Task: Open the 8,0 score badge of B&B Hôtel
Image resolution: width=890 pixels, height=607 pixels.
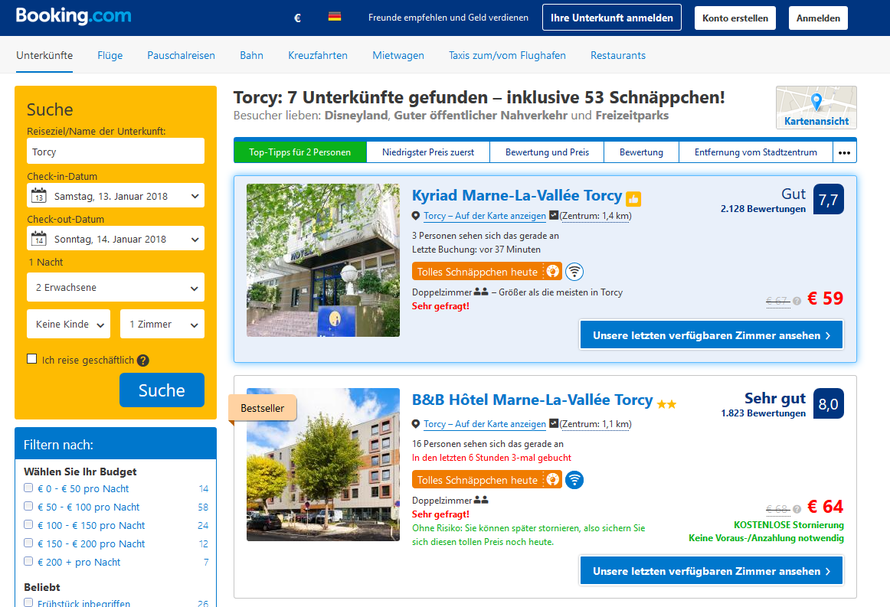Action: click(x=828, y=404)
